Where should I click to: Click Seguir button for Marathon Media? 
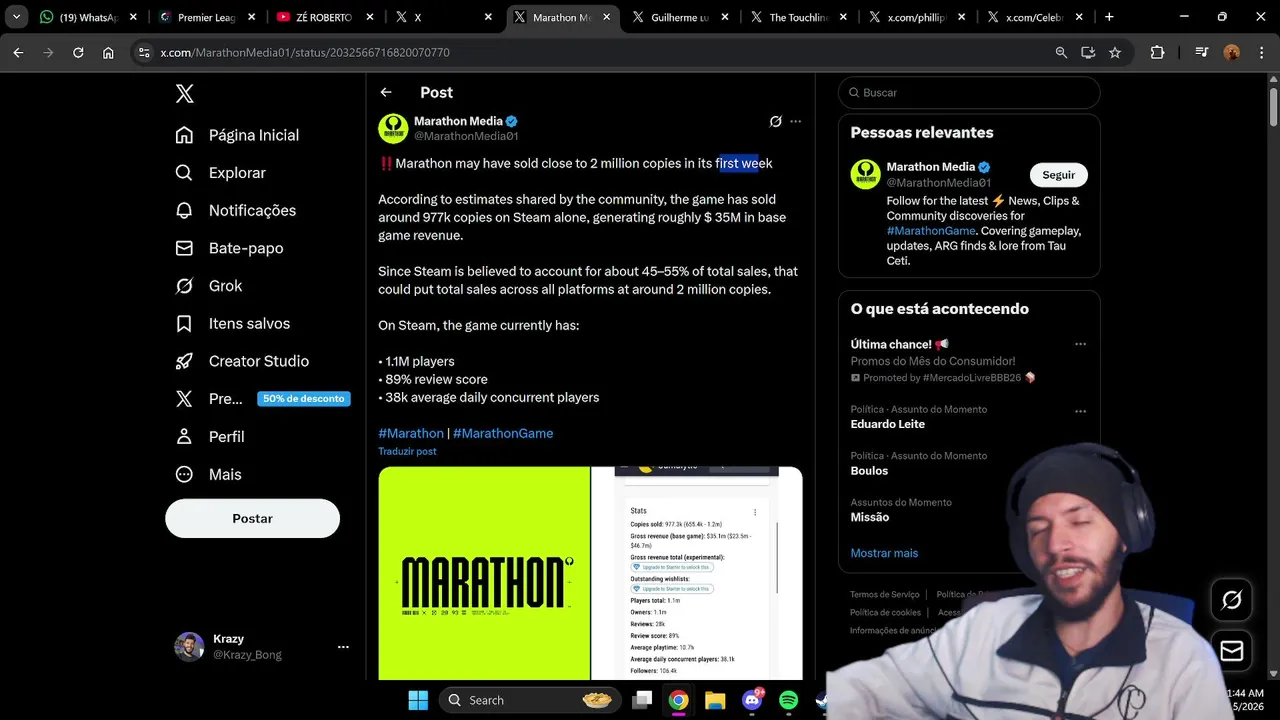click(x=1059, y=175)
